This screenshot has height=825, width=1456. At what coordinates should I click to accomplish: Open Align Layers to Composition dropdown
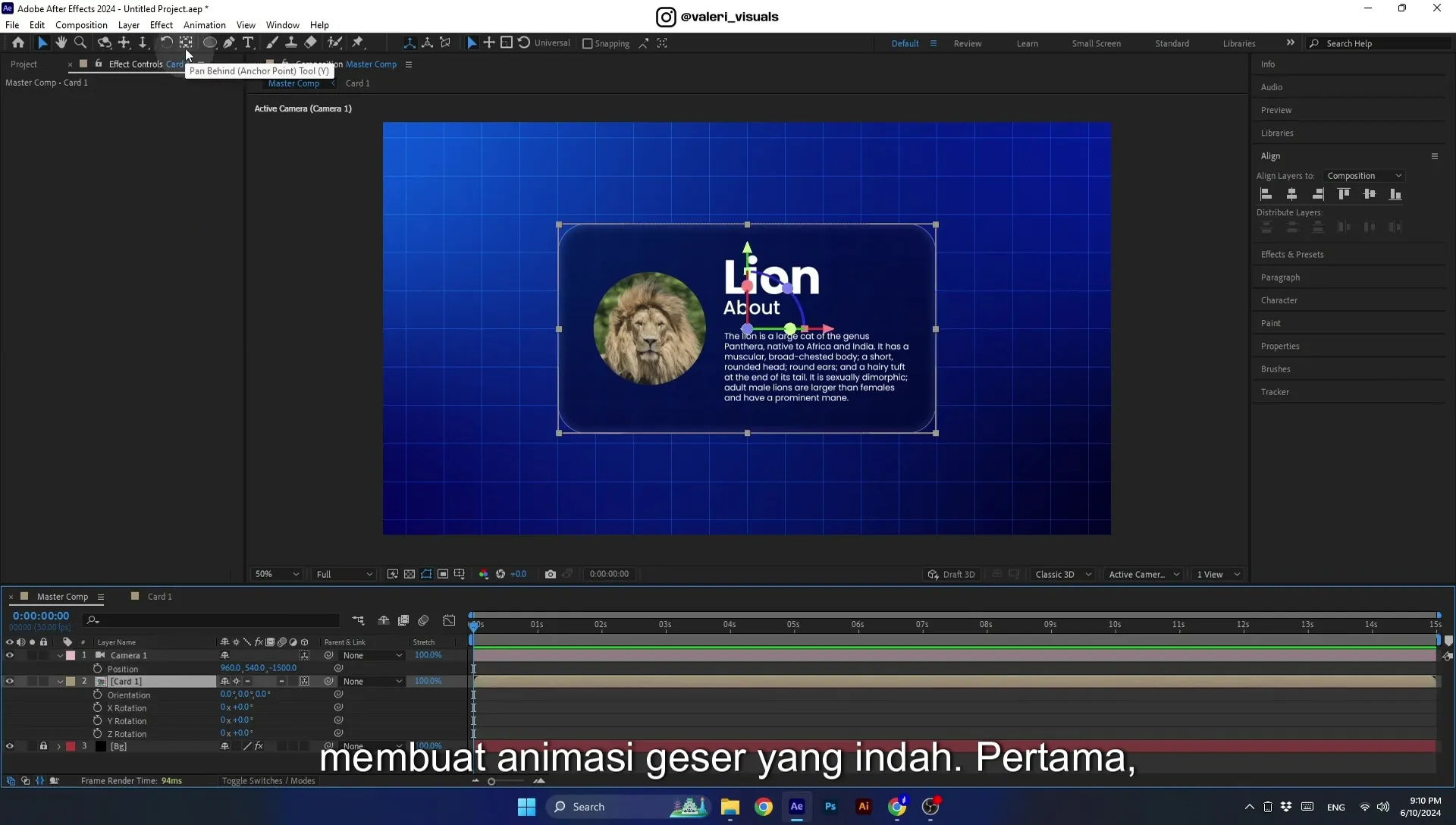pyautogui.click(x=1363, y=176)
